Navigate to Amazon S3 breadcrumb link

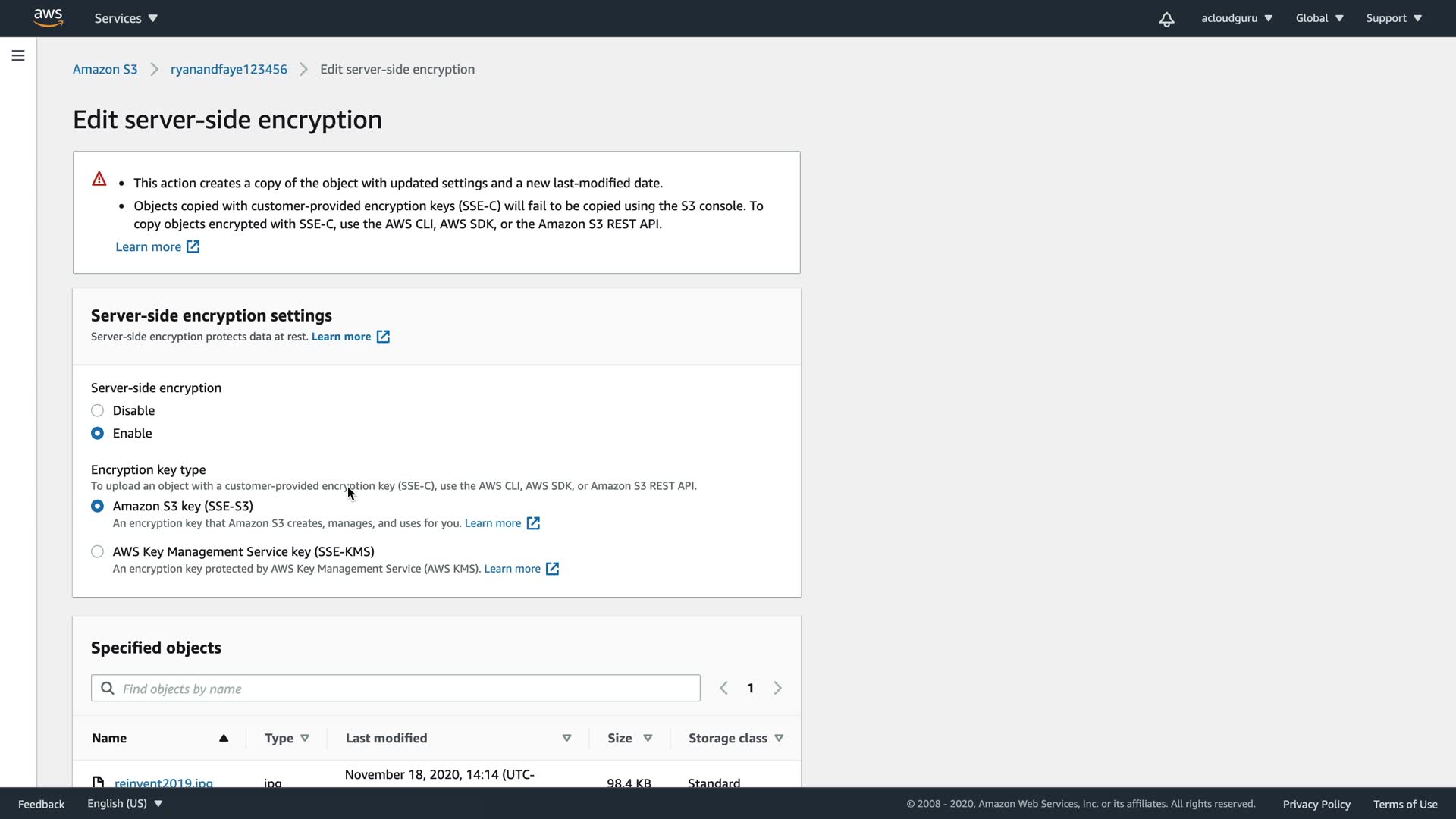tap(105, 69)
